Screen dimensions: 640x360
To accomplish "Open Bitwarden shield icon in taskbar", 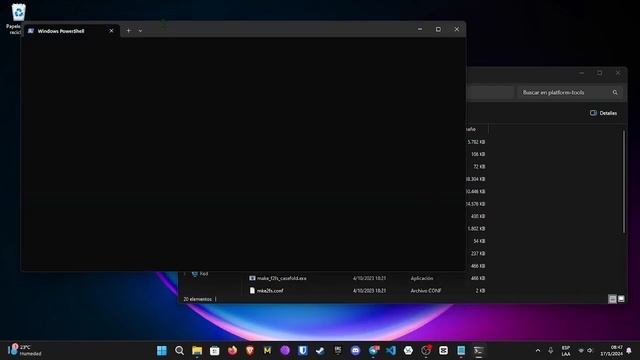I will click(x=302, y=351).
